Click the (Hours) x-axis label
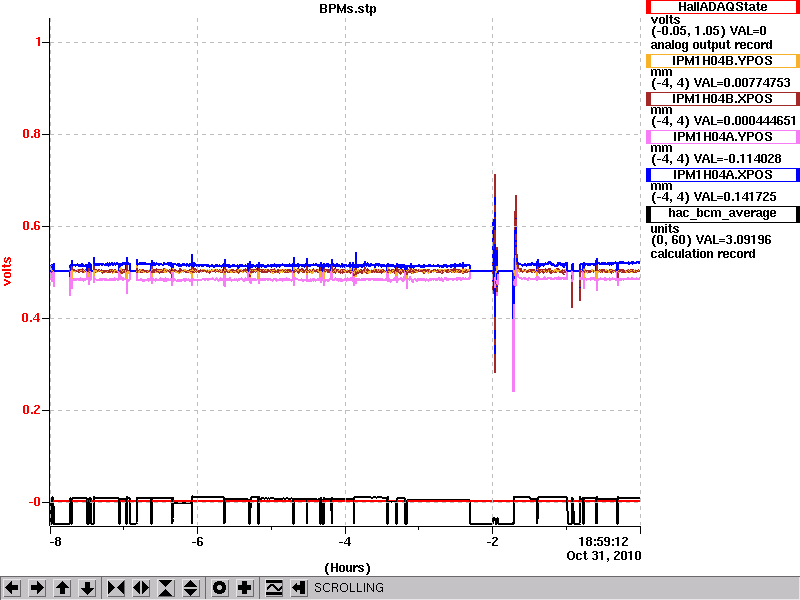The height and width of the screenshot is (600, 800). (347, 568)
